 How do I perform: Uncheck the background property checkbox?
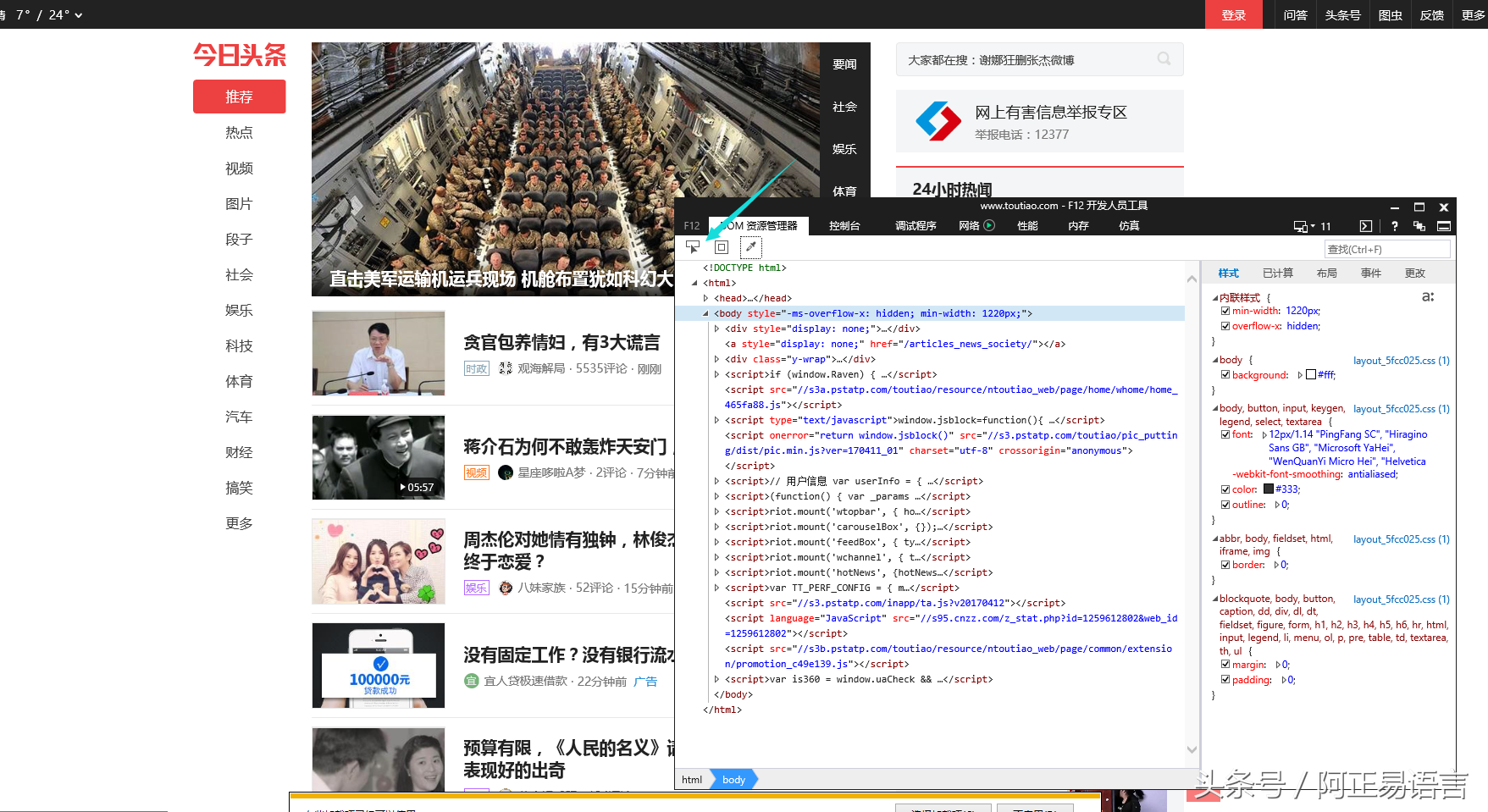pos(1225,375)
